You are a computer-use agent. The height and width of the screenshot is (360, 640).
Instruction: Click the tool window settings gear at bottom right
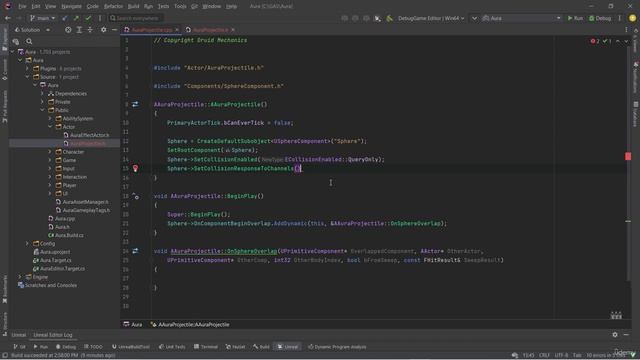pos(615,335)
